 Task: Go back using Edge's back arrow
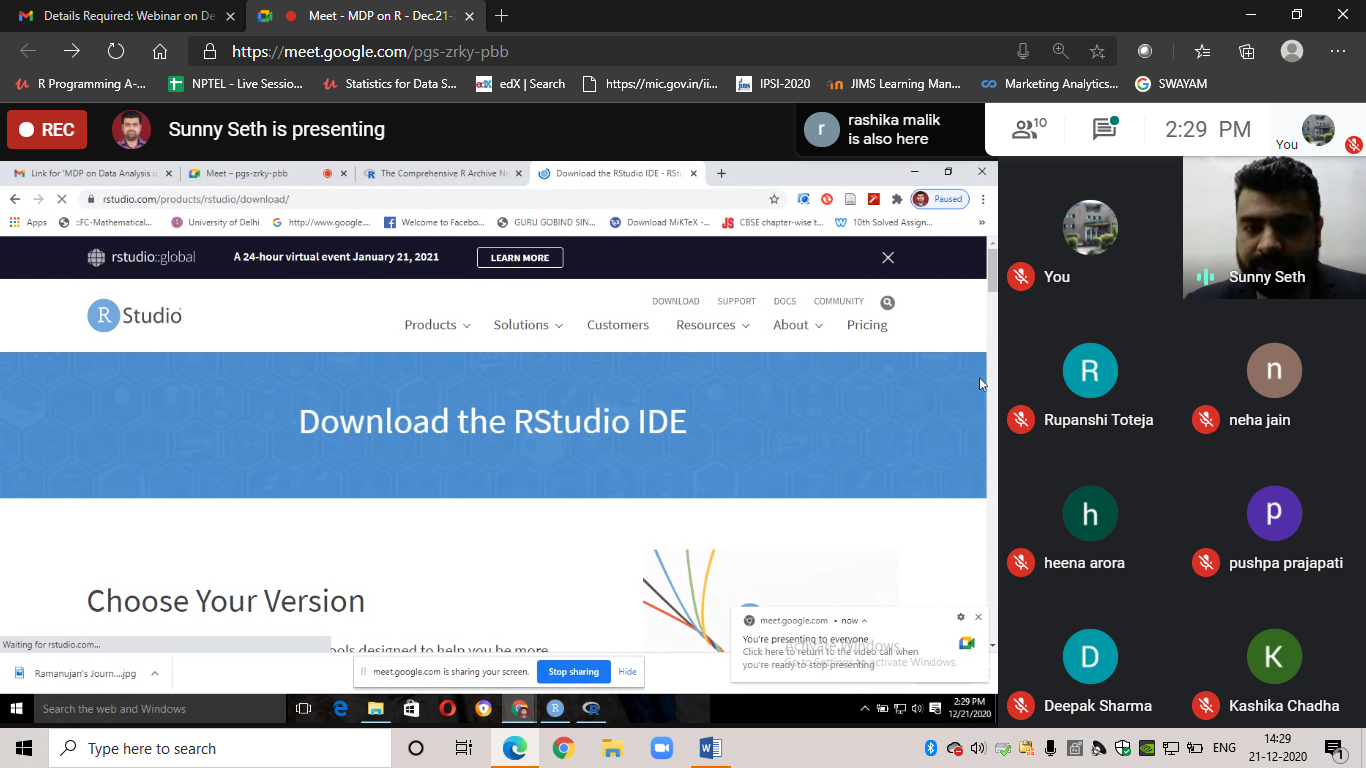pos(28,51)
